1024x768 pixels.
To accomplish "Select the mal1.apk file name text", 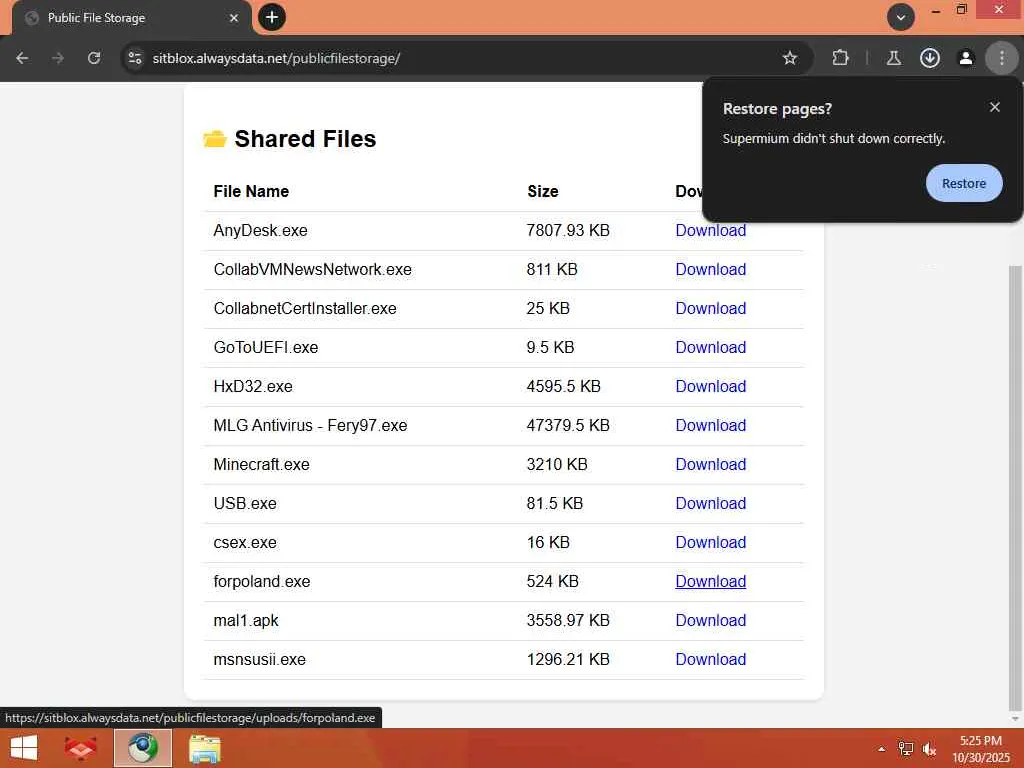I will pyautogui.click(x=246, y=620).
